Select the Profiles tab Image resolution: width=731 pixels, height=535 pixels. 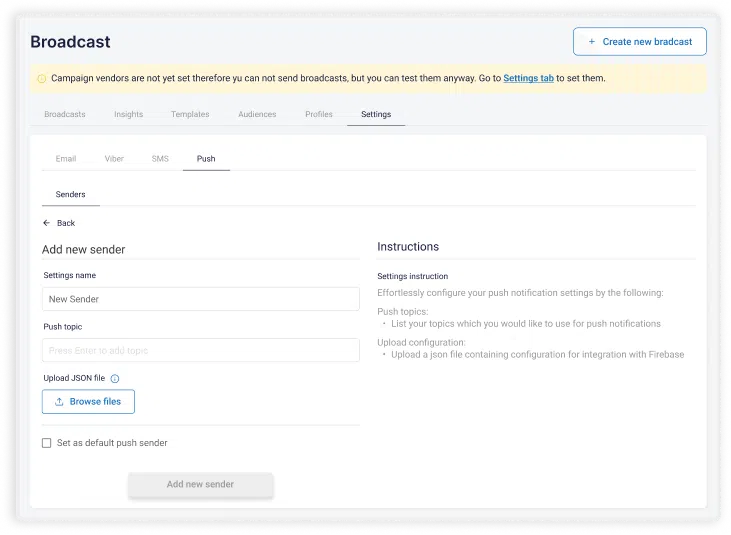pos(319,115)
